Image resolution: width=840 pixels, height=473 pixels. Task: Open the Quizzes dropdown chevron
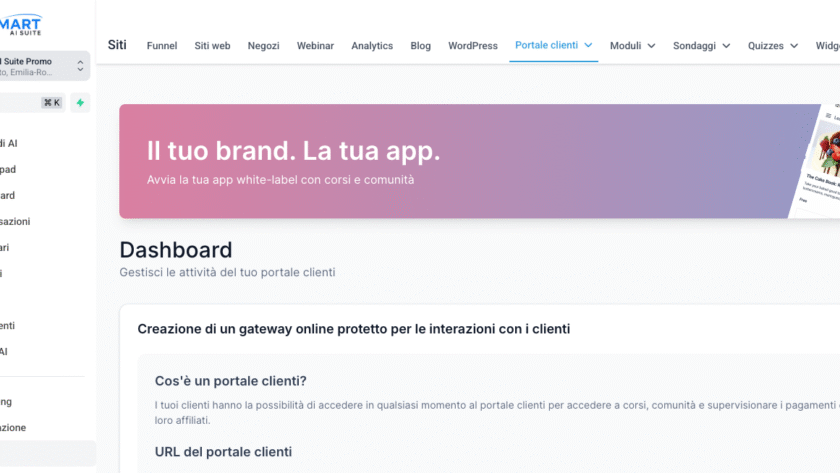coord(794,46)
